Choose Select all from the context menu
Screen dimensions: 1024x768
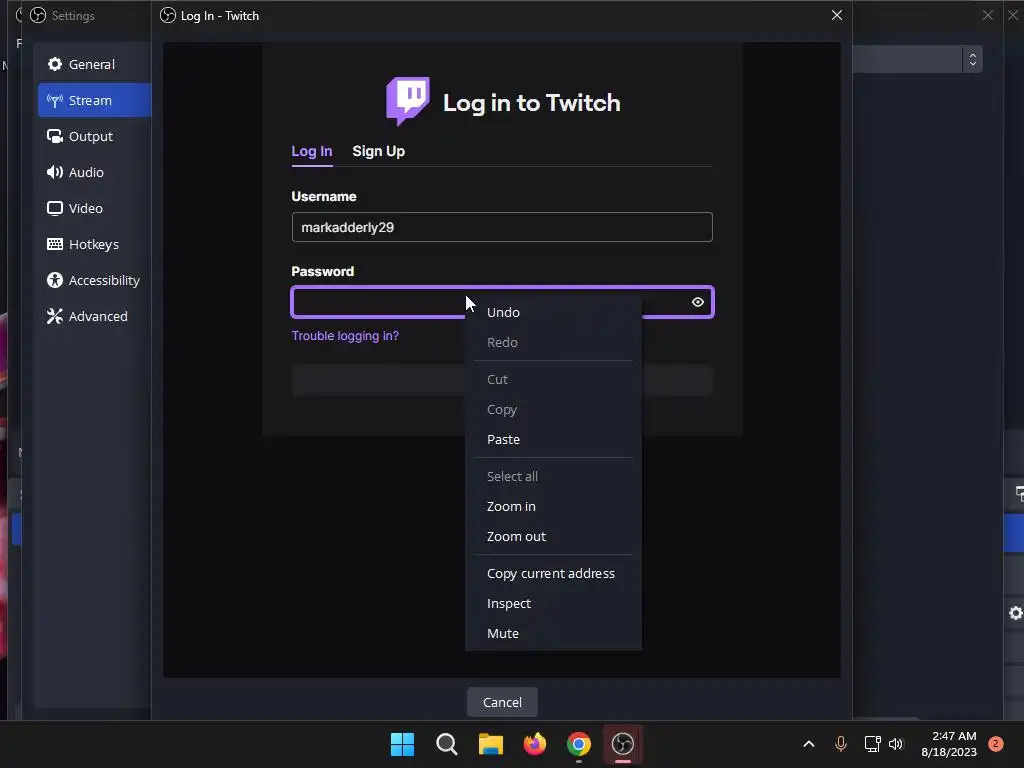552,476
